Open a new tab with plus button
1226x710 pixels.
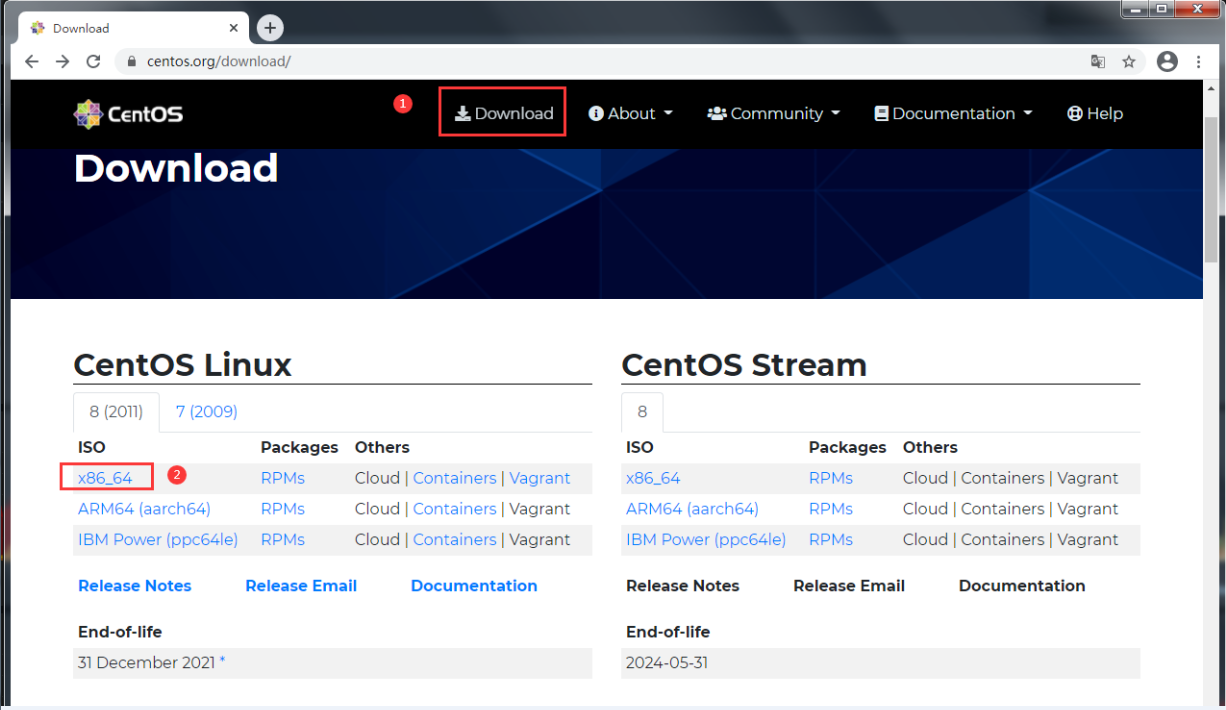[x=270, y=28]
